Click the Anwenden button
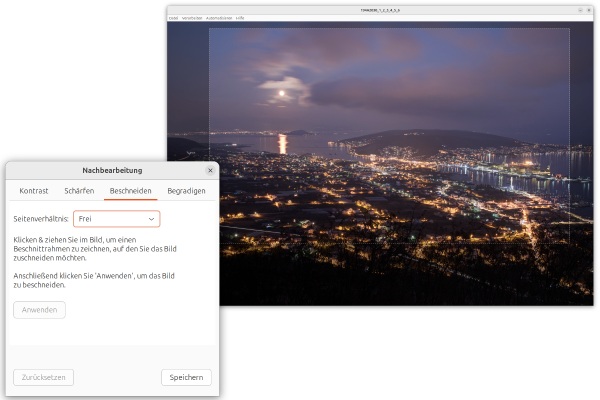 click(x=39, y=310)
